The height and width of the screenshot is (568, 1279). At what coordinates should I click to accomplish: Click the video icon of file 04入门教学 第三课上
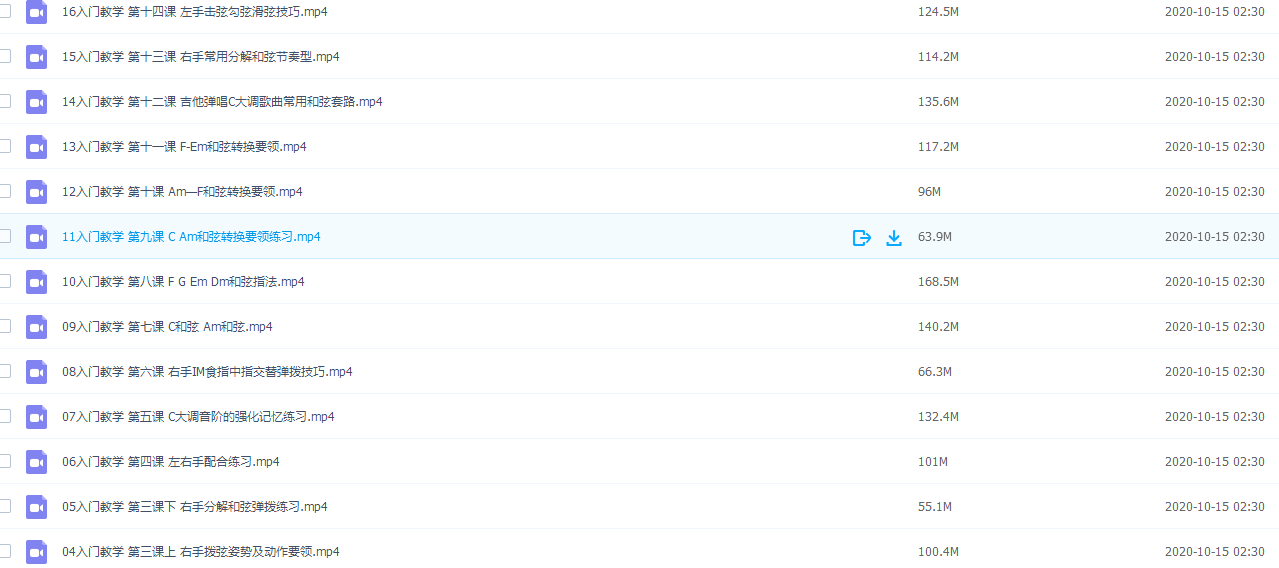pos(37,552)
